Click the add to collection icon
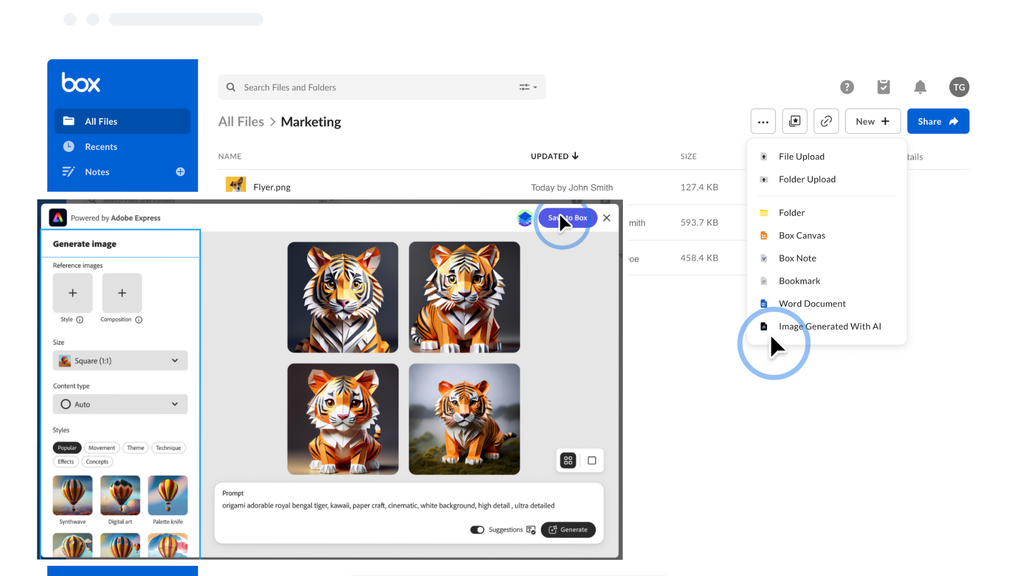1024x576 pixels. click(795, 121)
